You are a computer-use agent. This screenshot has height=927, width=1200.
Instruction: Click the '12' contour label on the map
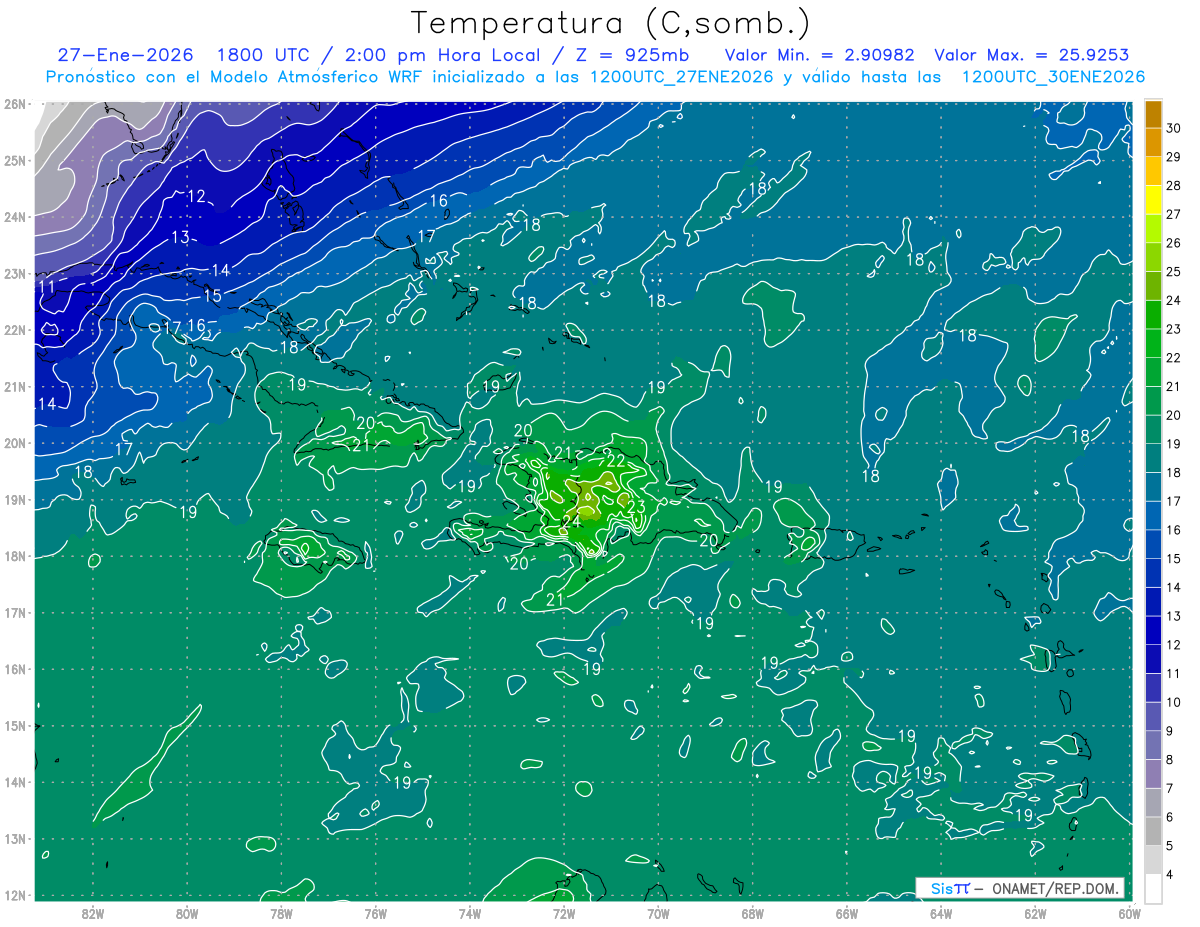[196, 196]
